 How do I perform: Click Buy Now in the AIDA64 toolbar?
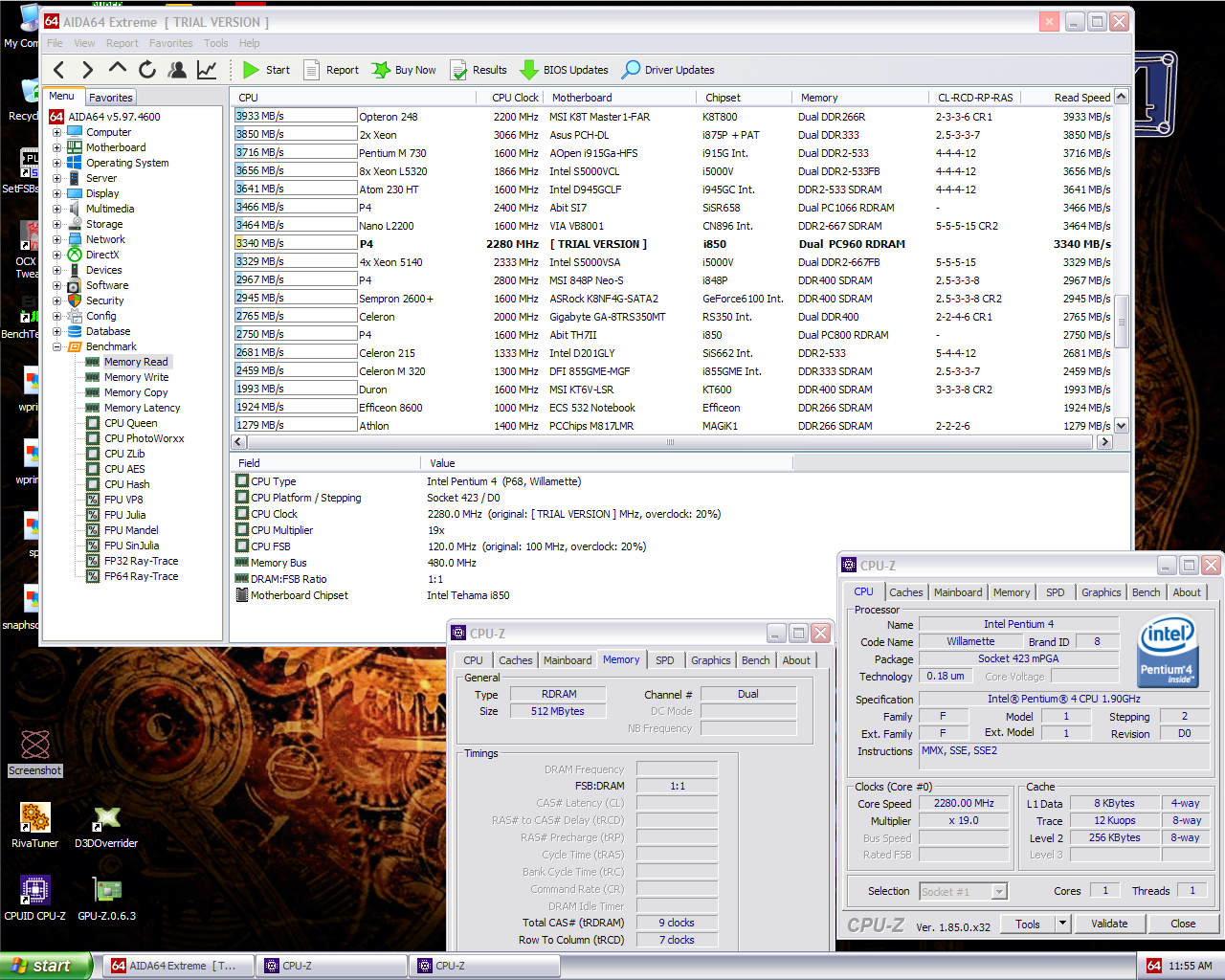point(404,70)
